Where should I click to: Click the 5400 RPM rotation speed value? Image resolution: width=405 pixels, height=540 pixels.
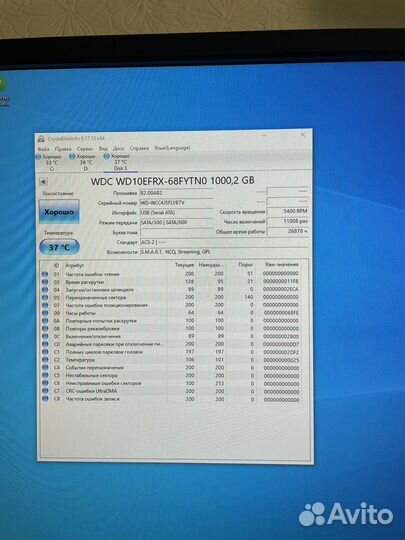pyautogui.click(x=288, y=211)
